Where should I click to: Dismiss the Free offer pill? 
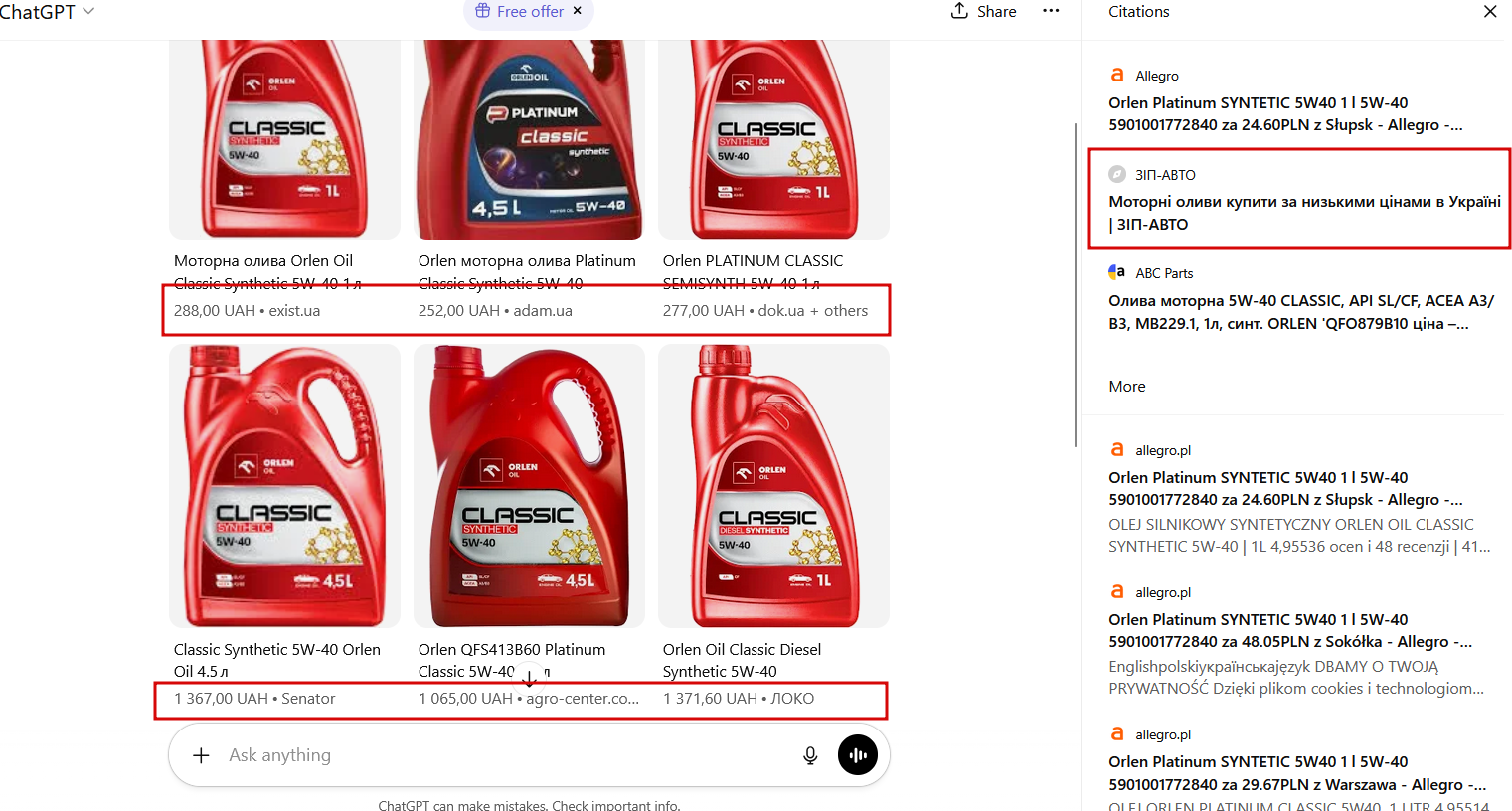[578, 11]
